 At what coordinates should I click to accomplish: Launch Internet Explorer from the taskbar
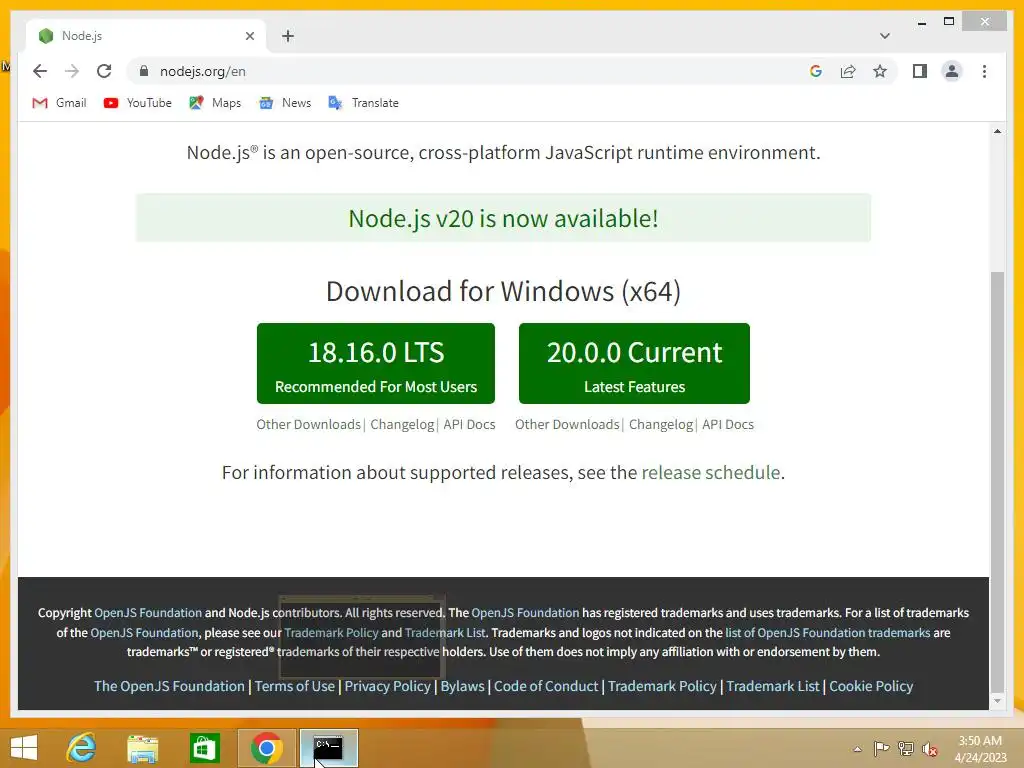tap(82, 748)
